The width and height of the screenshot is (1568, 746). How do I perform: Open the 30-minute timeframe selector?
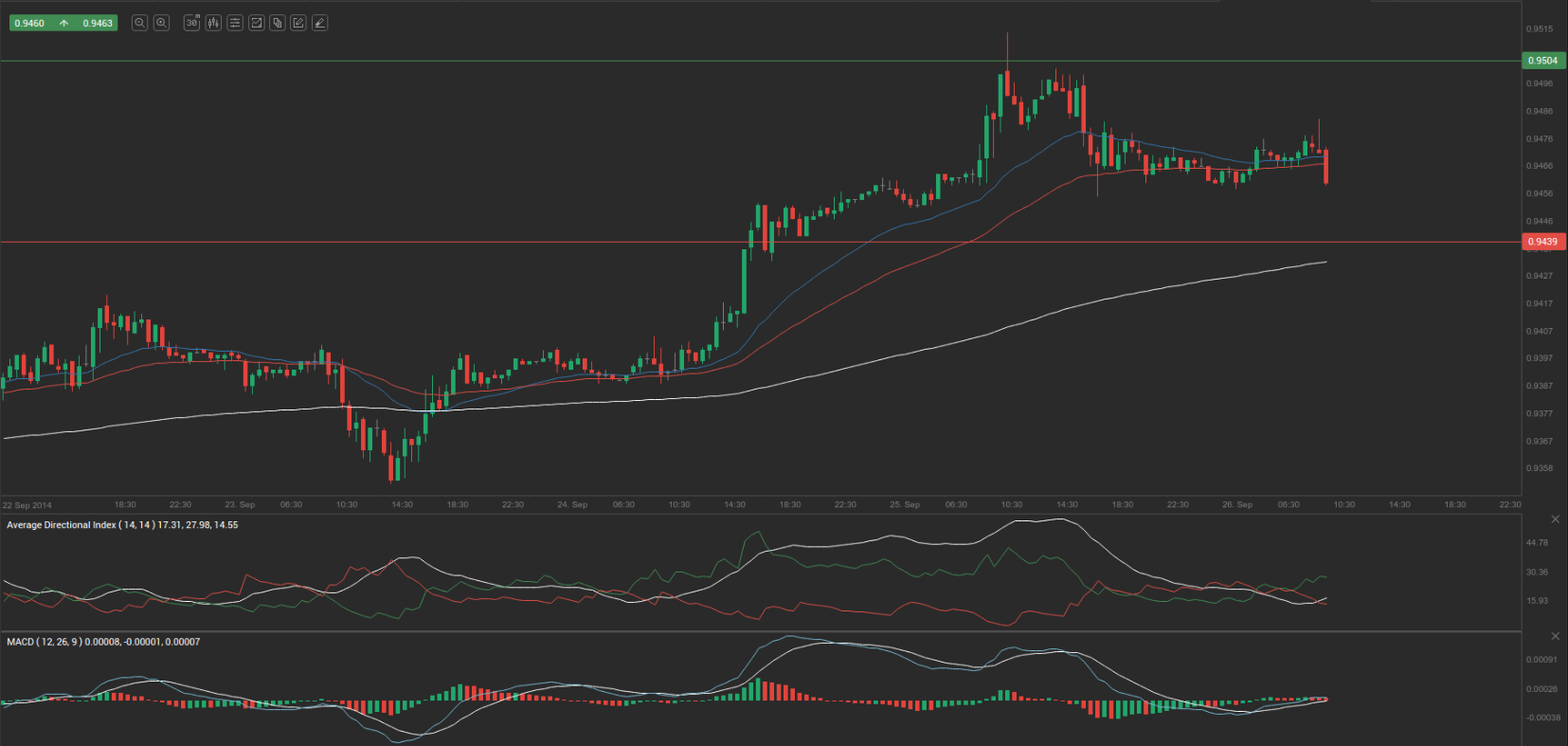191,23
